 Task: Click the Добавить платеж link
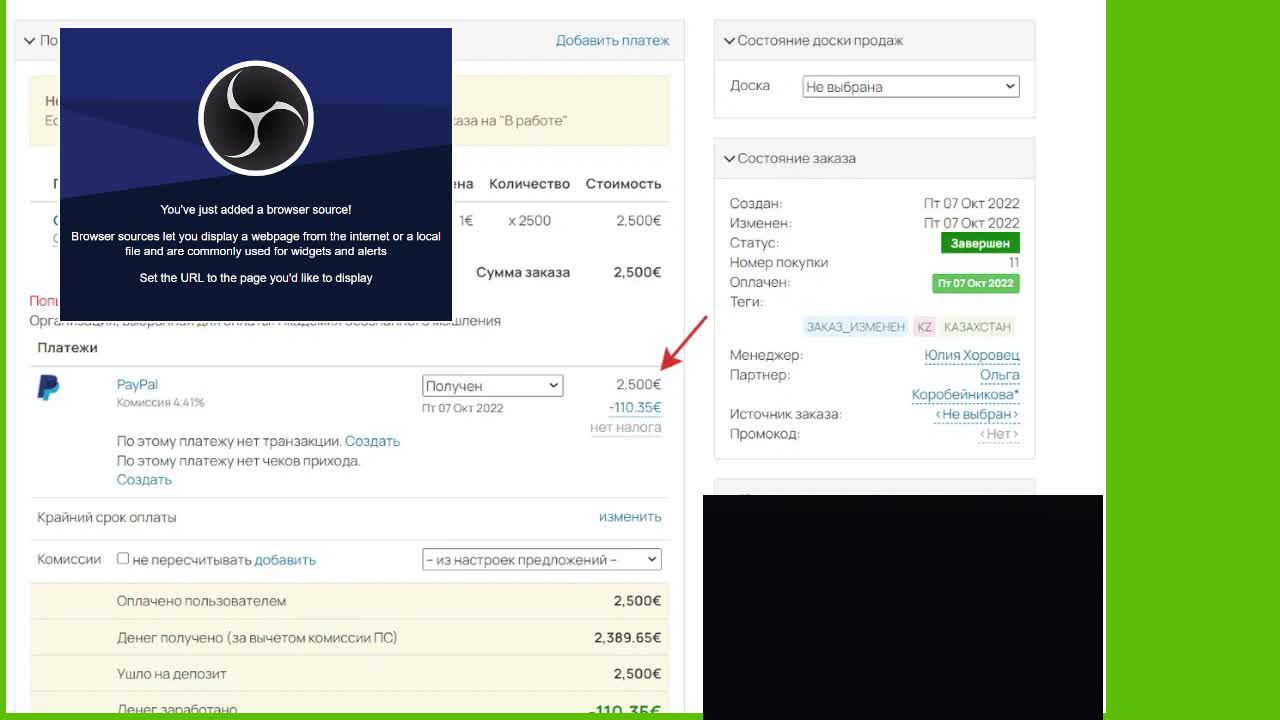point(613,41)
